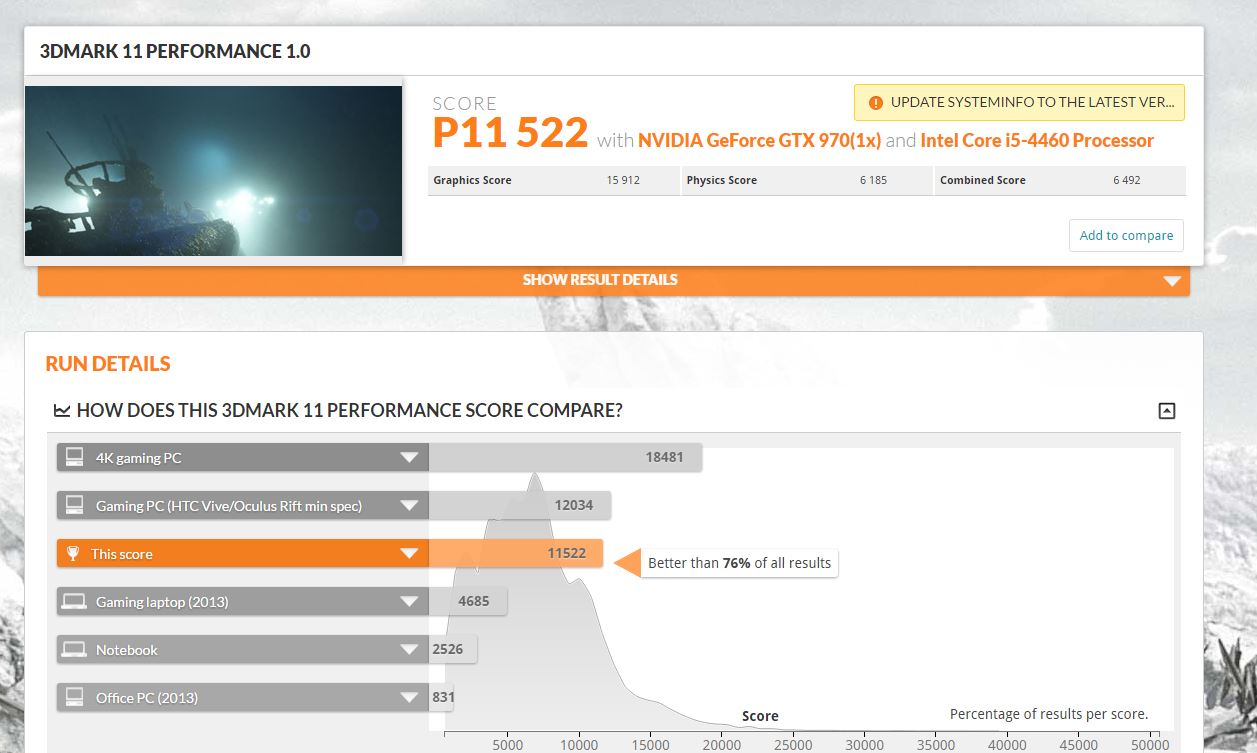Click the laptop icon in Notebook row
The height and width of the screenshot is (753, 1257).
(73, 650)
